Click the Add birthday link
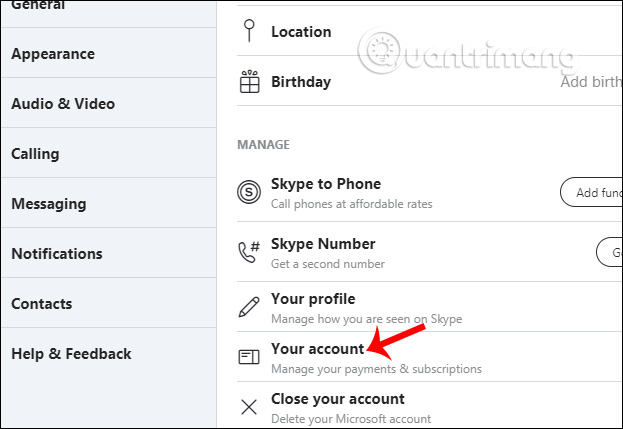Screen dimensions: 623x429 (x=591, y=82)
